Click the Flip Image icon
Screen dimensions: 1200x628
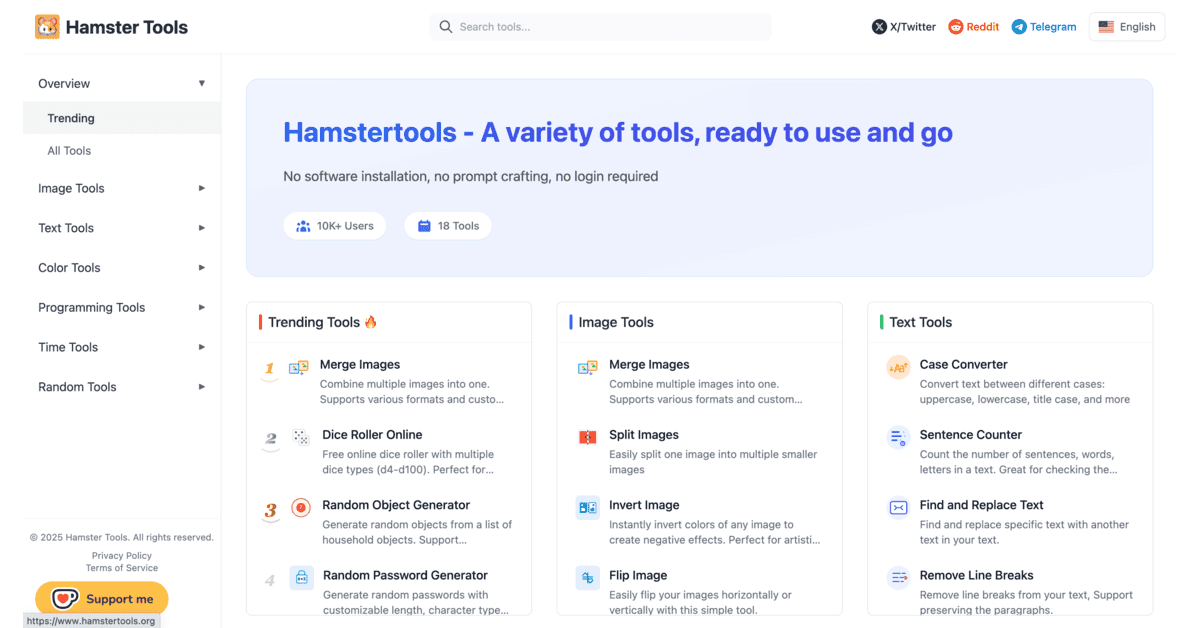[588, 578]
